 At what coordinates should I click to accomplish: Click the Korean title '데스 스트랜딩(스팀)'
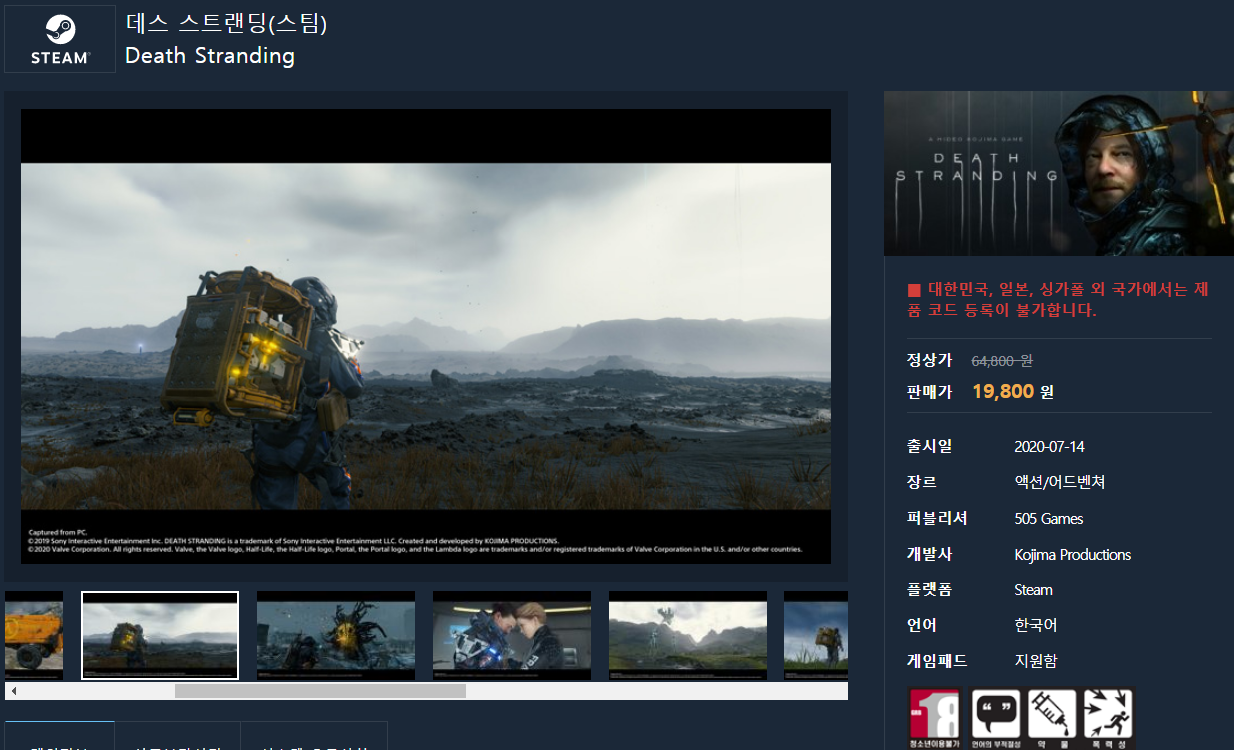pyautogui.click(x=226, y=22)
